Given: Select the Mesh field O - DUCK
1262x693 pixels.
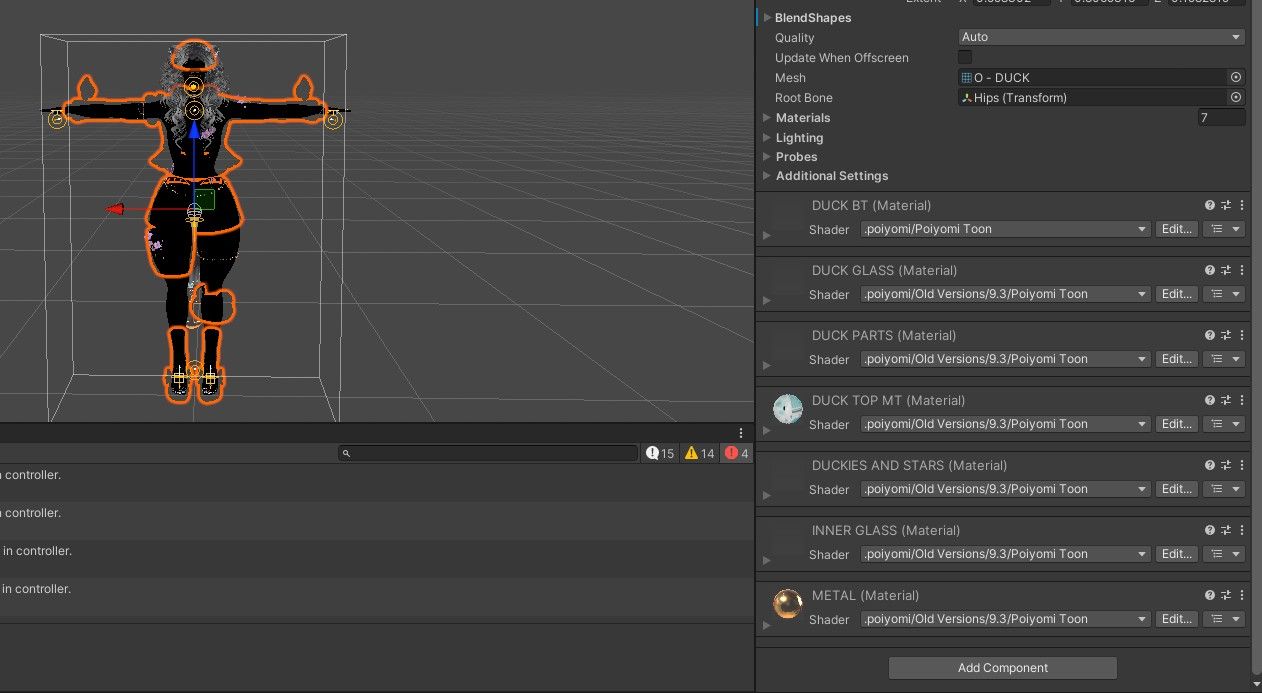Looking at the screenshot, I should coord(1093,77).
